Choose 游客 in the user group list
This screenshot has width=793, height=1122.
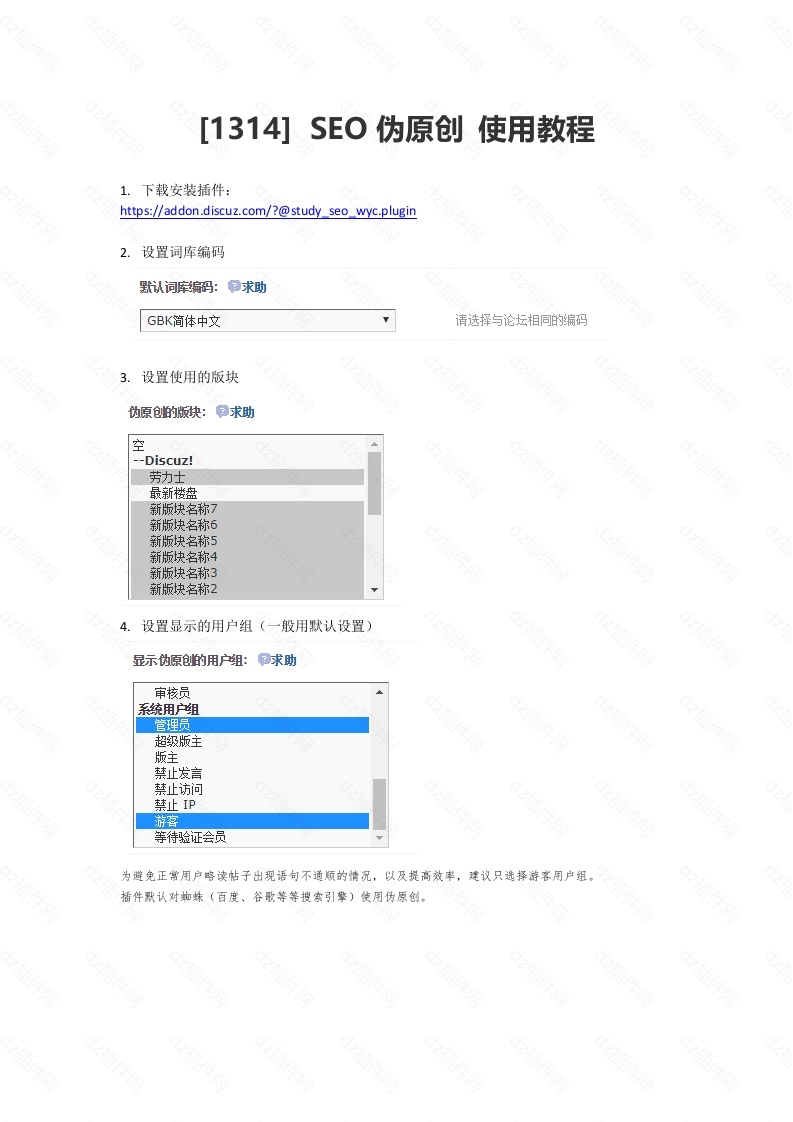click(166, 821)
